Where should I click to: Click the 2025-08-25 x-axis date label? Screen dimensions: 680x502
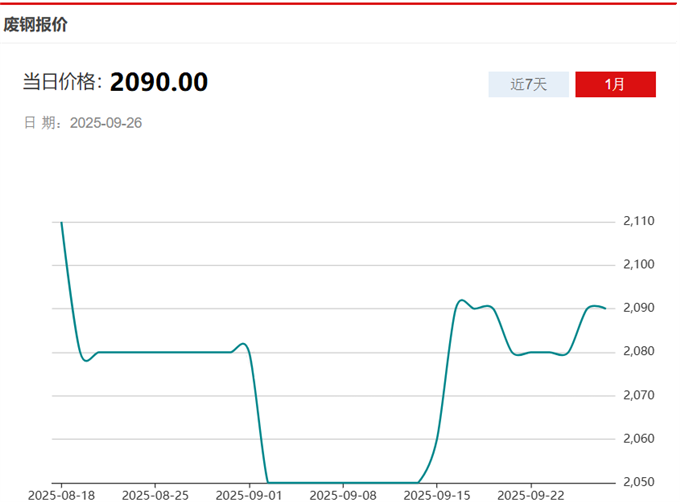tap(155, 494)
